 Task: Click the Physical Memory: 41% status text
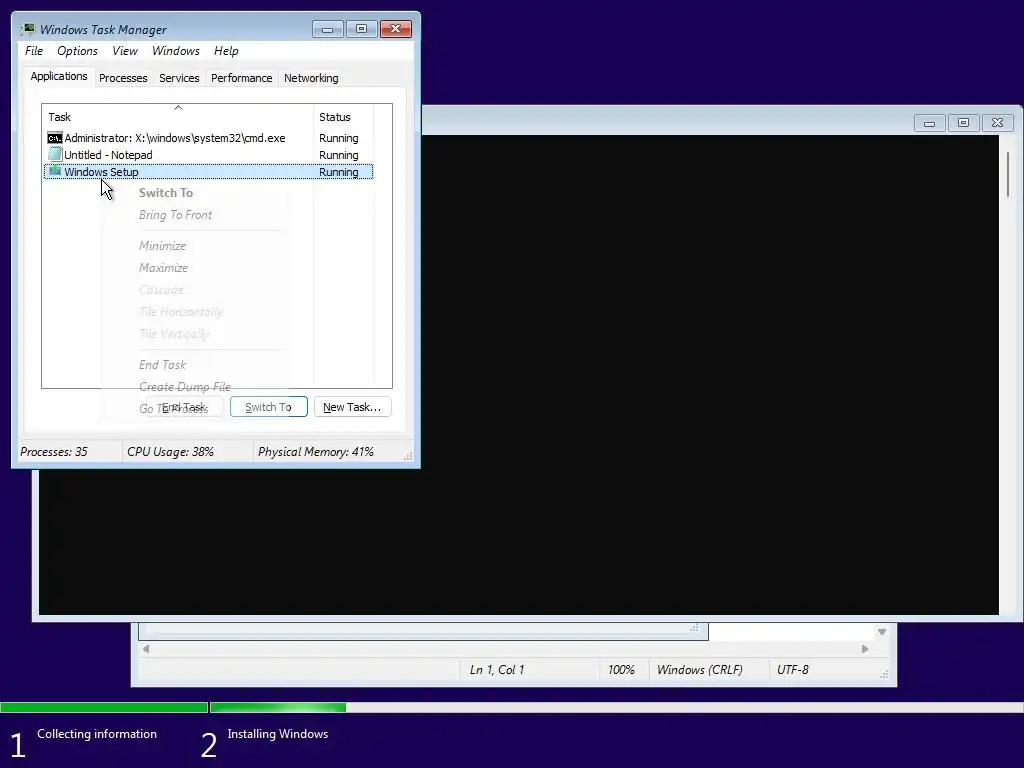pos(315,452)
